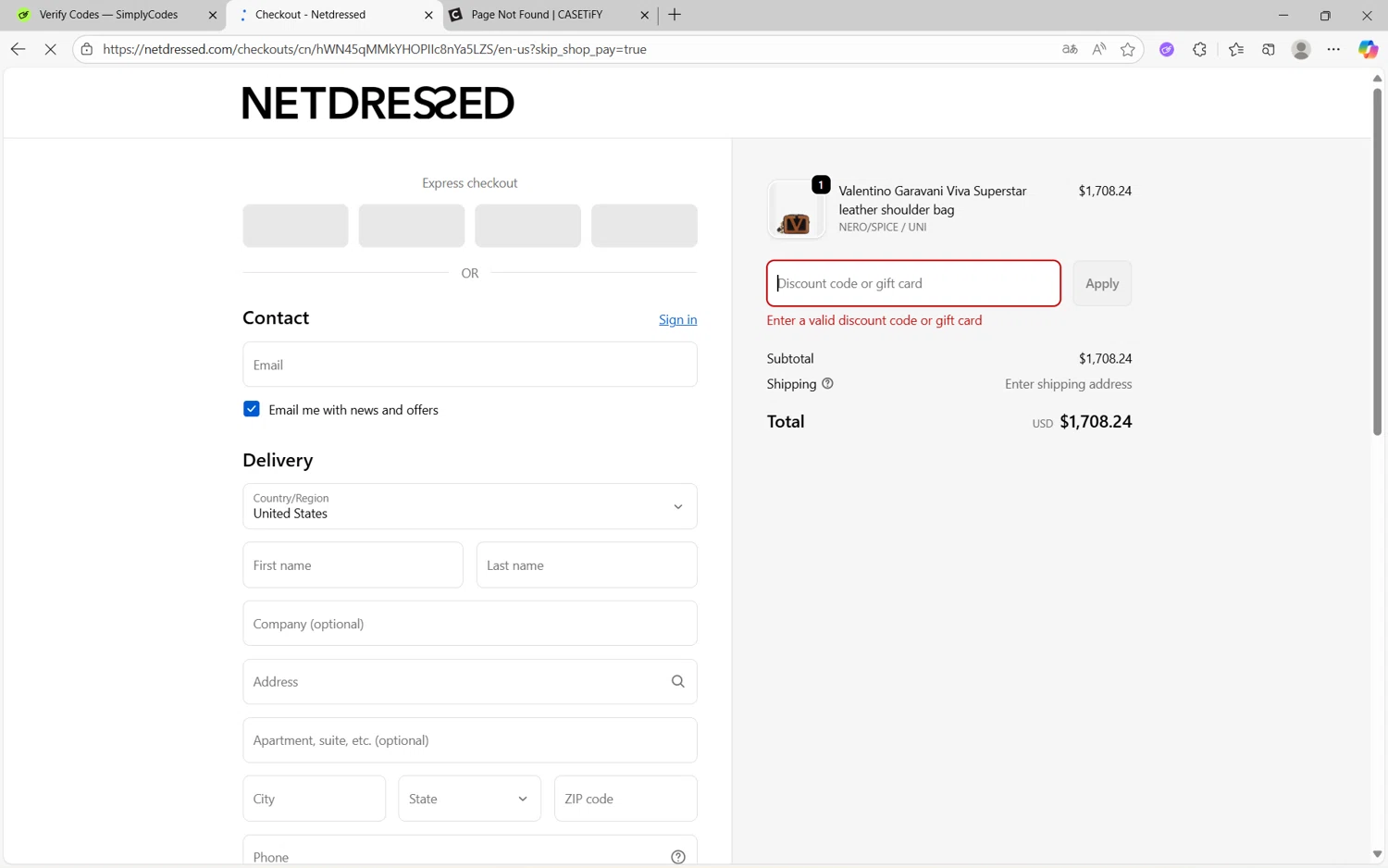Focus the Last name field

[587, 565]
